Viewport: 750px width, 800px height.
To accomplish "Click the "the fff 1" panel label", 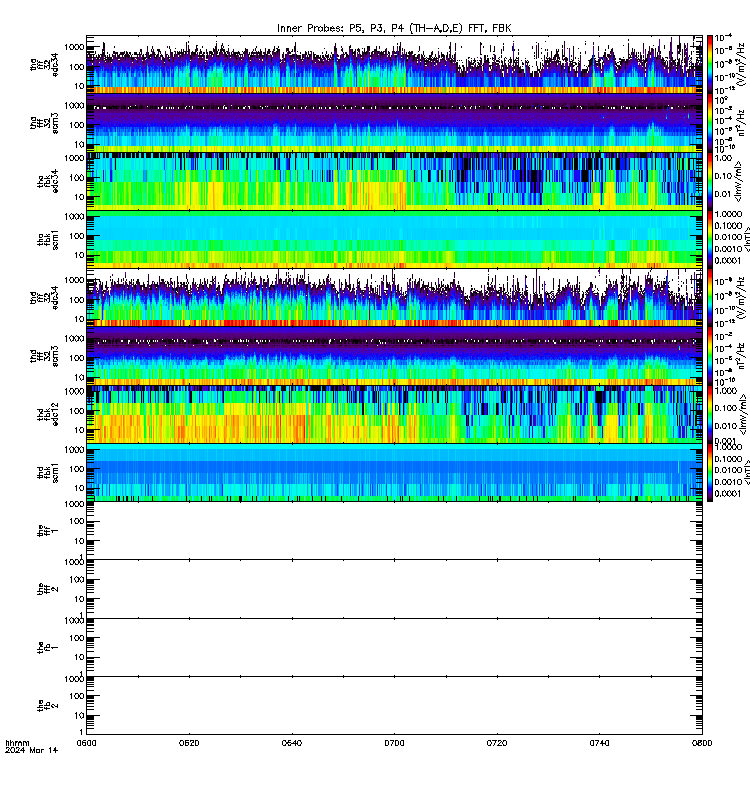I will pyautogui.click(x=48, y=531).
